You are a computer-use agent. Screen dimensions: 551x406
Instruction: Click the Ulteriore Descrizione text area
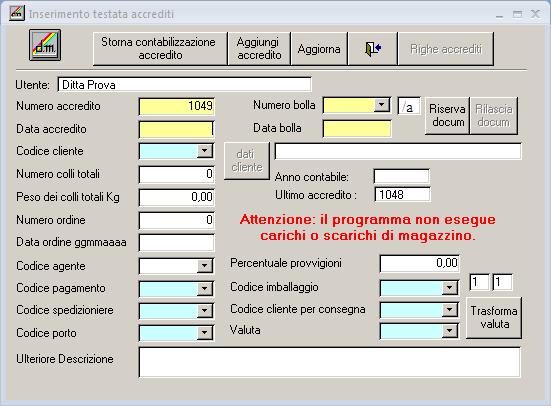coord(330,362)
